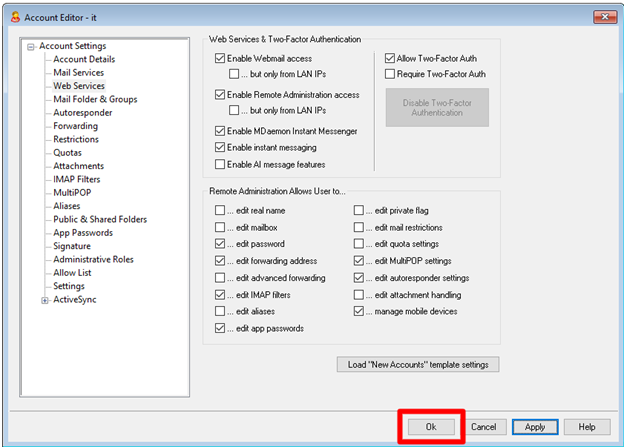Click the Account Editor title bar icon
Screen dimensions: 624x447
12,14
